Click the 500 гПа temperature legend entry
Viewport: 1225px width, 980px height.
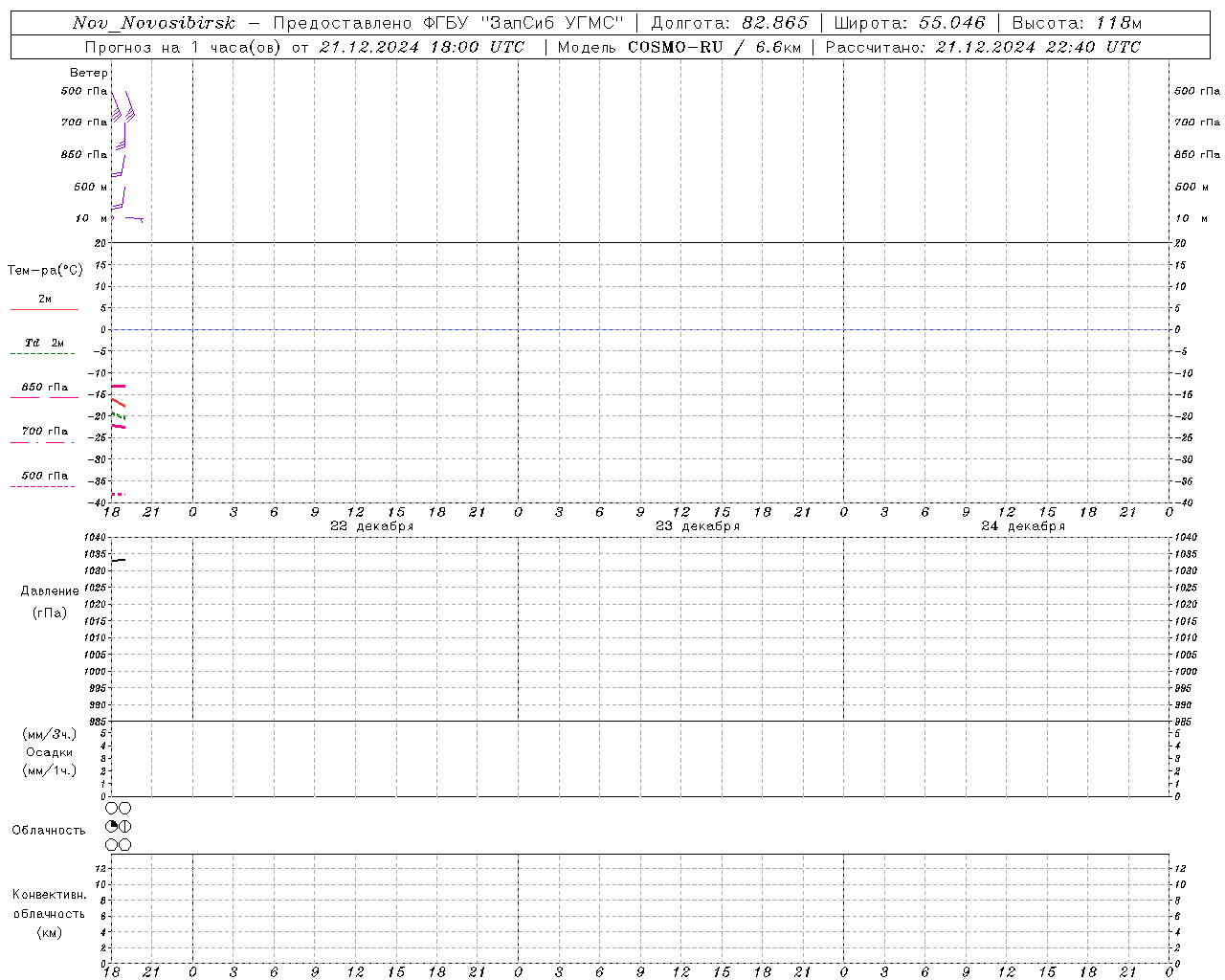(45, 476)
